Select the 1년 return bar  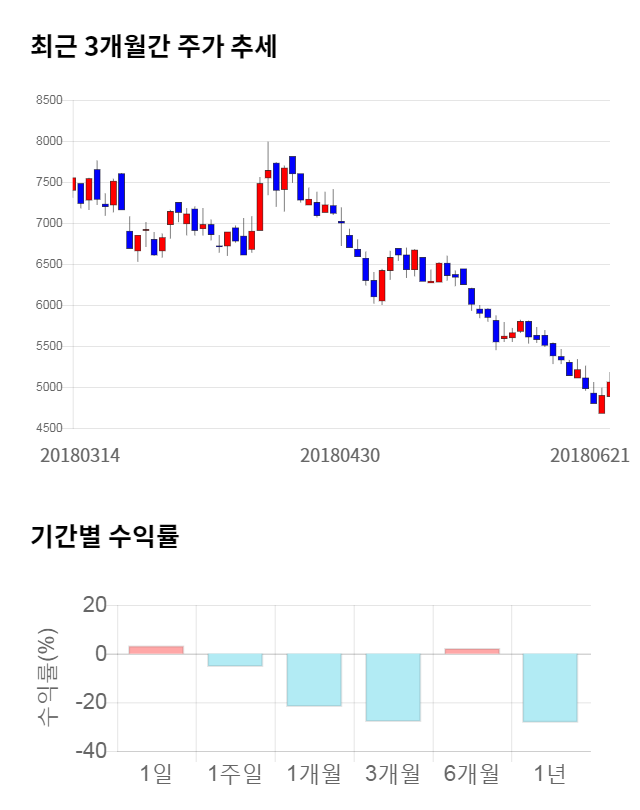click(x=550, y=688)
